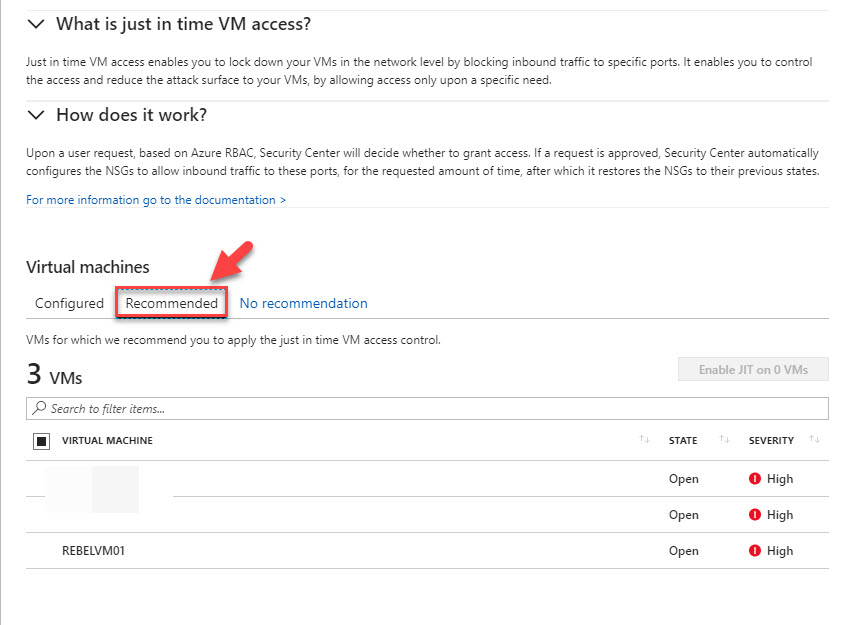Image resolution: width=852 pixels, height=625 pixels.
Task: Select the Recommended tab
Action: point(171,303)
